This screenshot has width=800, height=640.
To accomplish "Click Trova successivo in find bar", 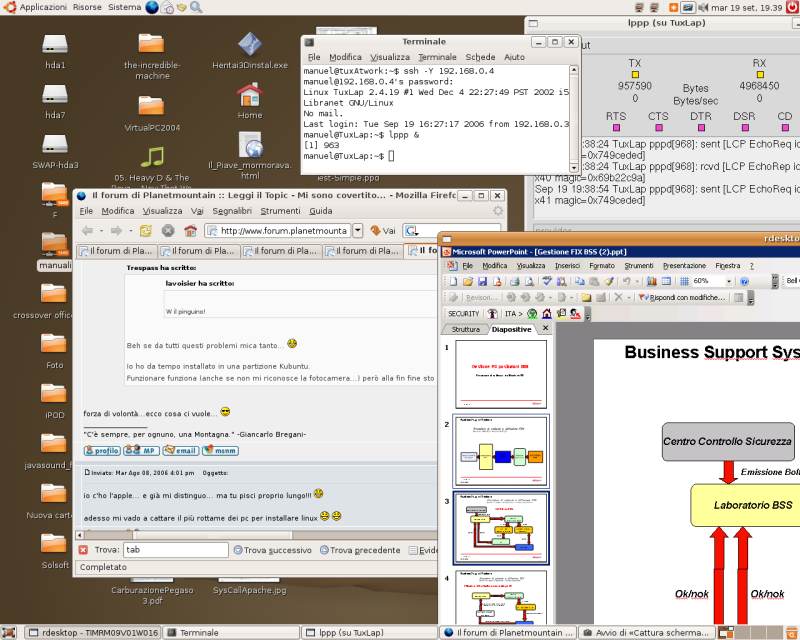I will (x=272, y=550).
